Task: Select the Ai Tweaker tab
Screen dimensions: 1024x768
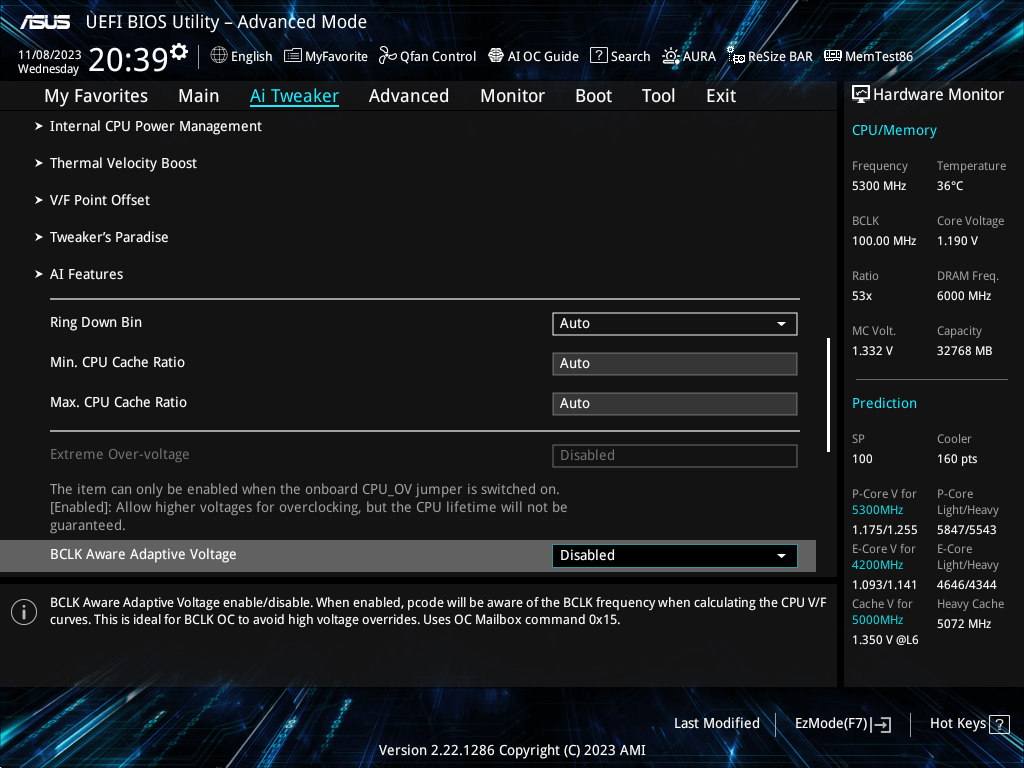Action: point(294,96)
